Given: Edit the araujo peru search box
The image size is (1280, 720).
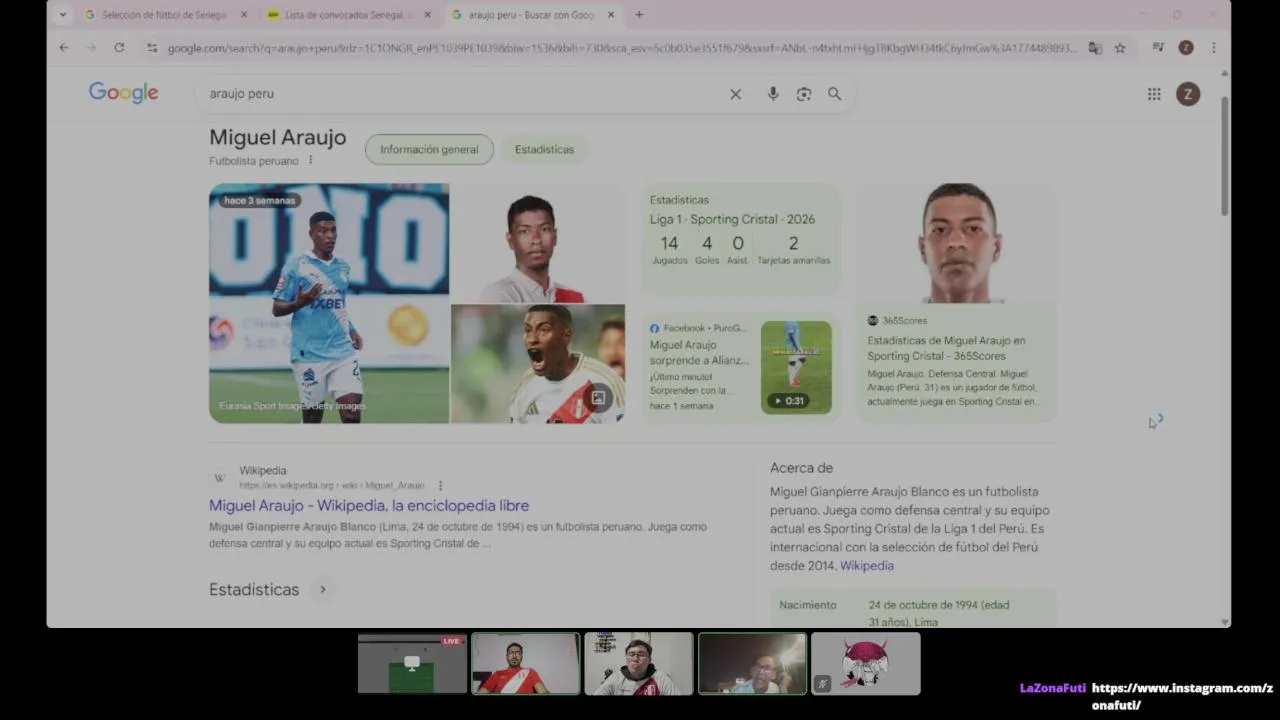Looking at the screenshot, I should click(x=460, y=94).
